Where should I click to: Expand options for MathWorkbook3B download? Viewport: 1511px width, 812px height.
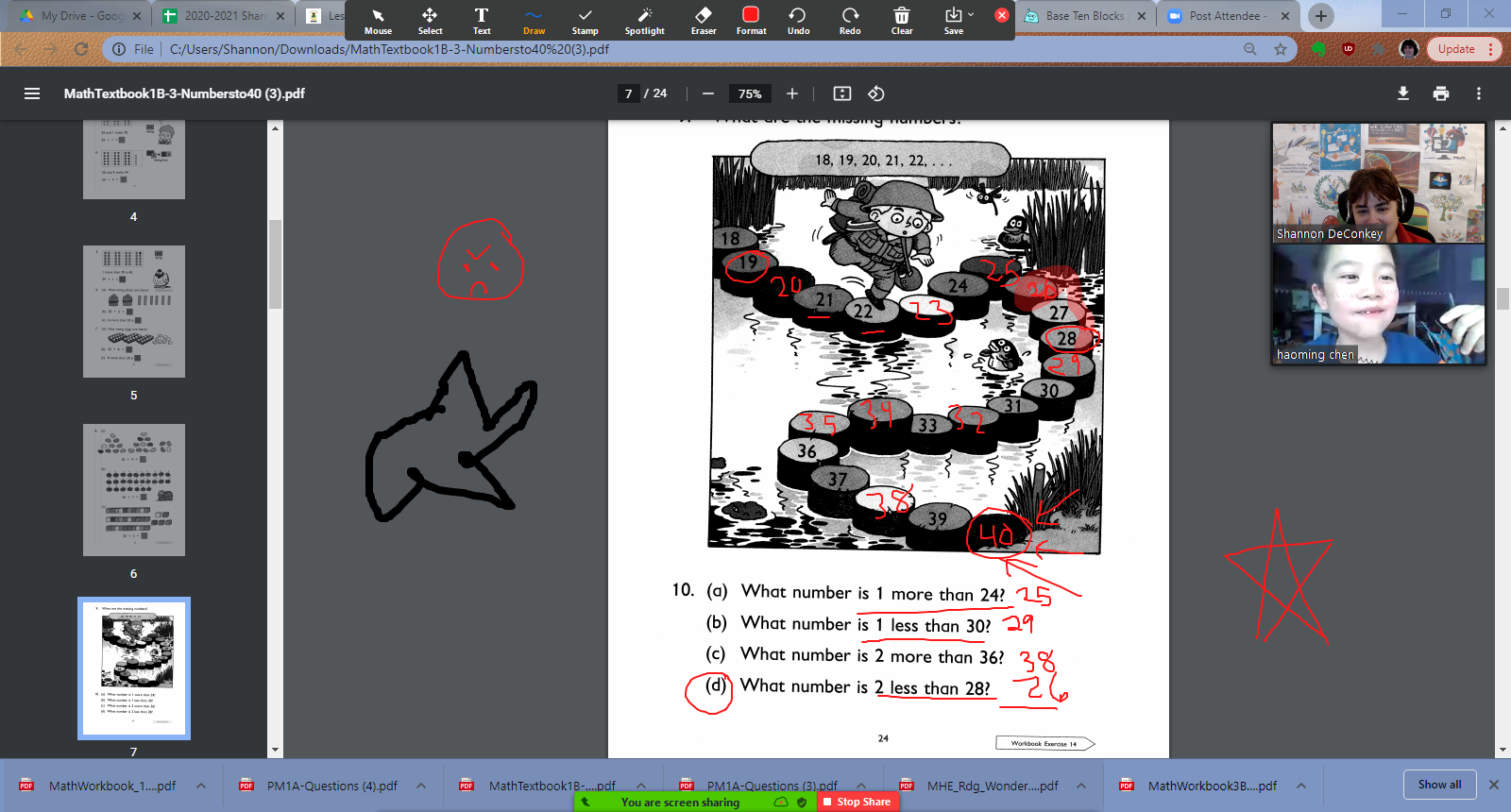1301,786
